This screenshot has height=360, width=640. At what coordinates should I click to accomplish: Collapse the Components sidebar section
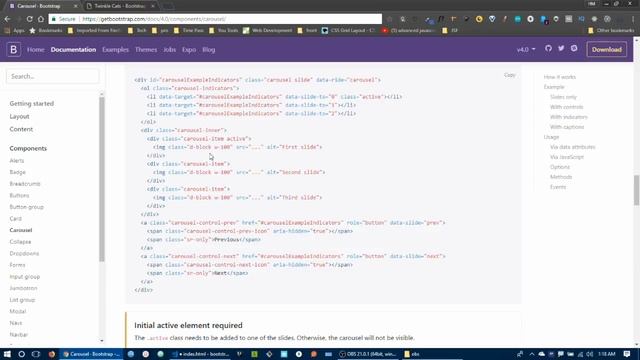pos(28,148)
